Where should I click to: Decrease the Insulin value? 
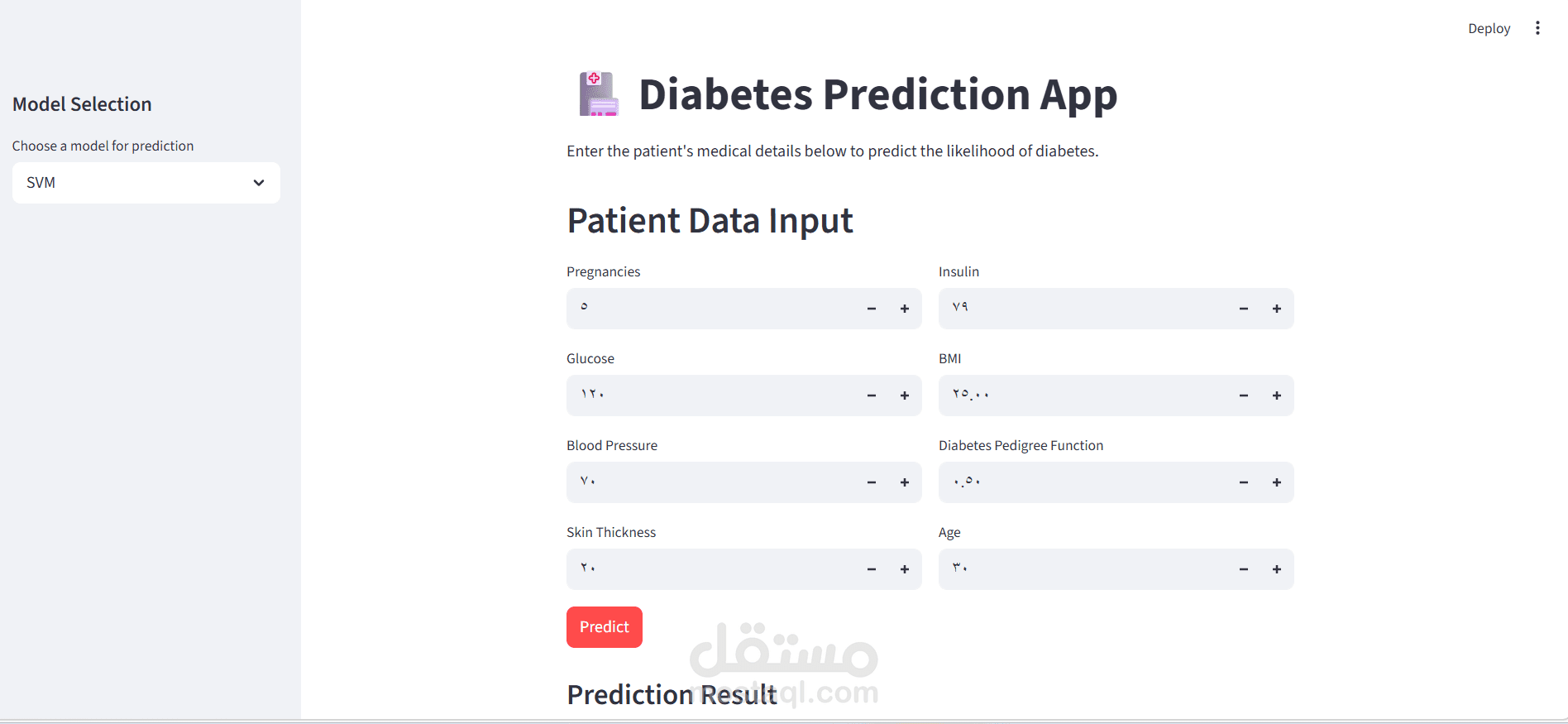coord(1244,309)
